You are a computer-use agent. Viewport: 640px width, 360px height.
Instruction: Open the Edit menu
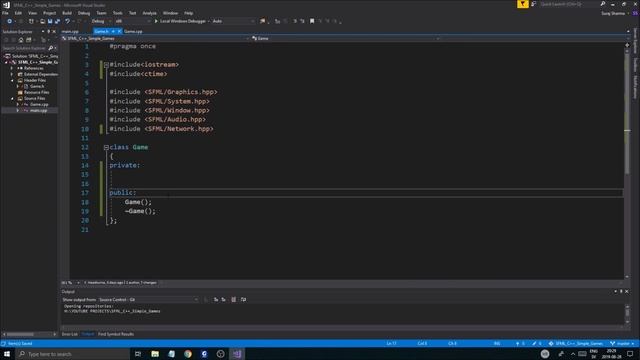(18, 13)
